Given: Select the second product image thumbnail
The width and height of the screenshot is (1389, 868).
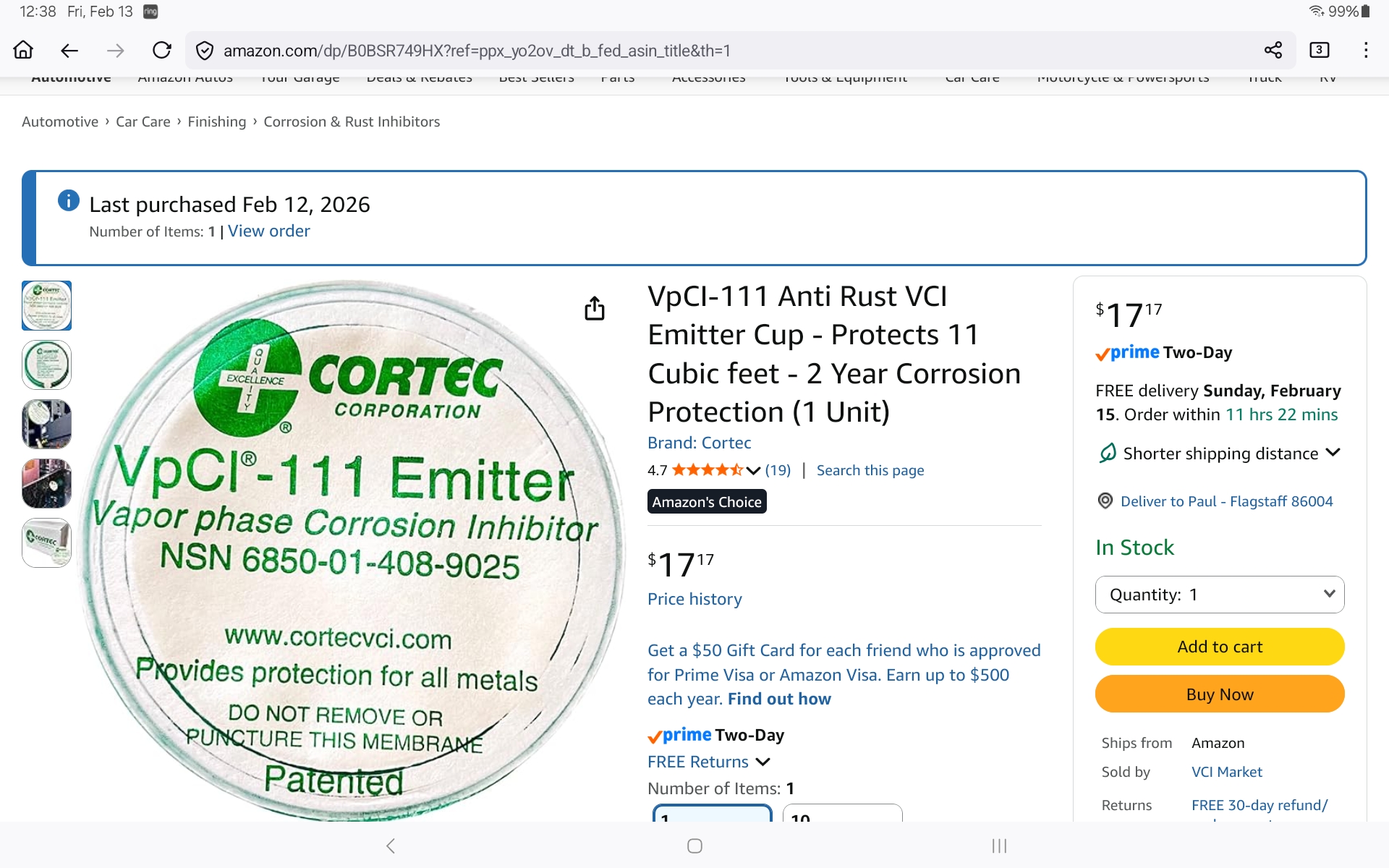Looking at the screenshot, I should tap(47, 365).
